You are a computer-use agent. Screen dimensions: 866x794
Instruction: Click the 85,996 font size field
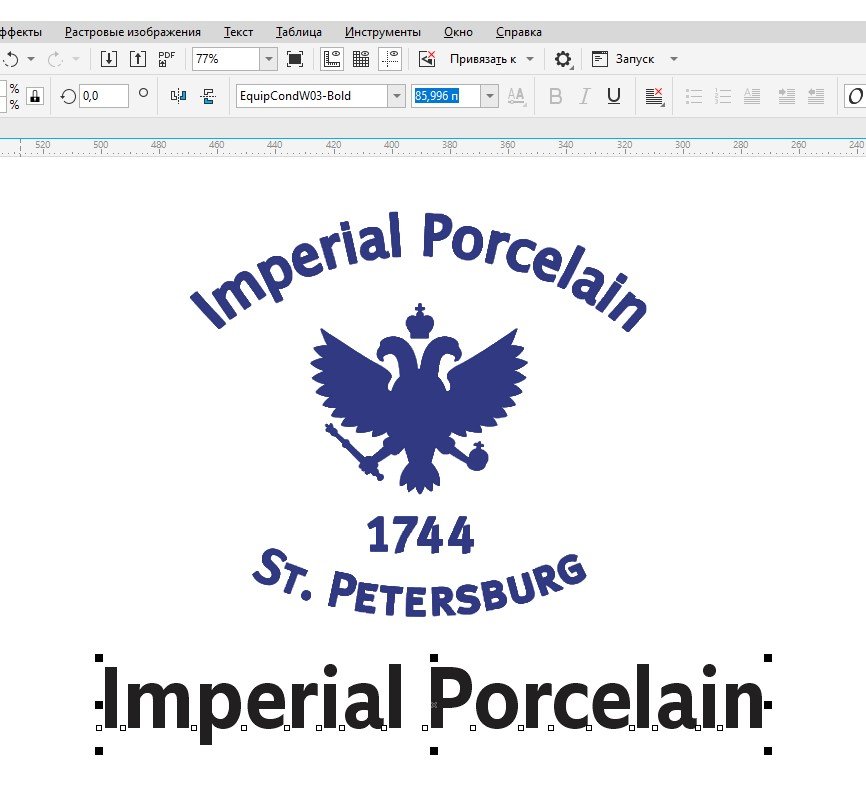pos(446,96)
